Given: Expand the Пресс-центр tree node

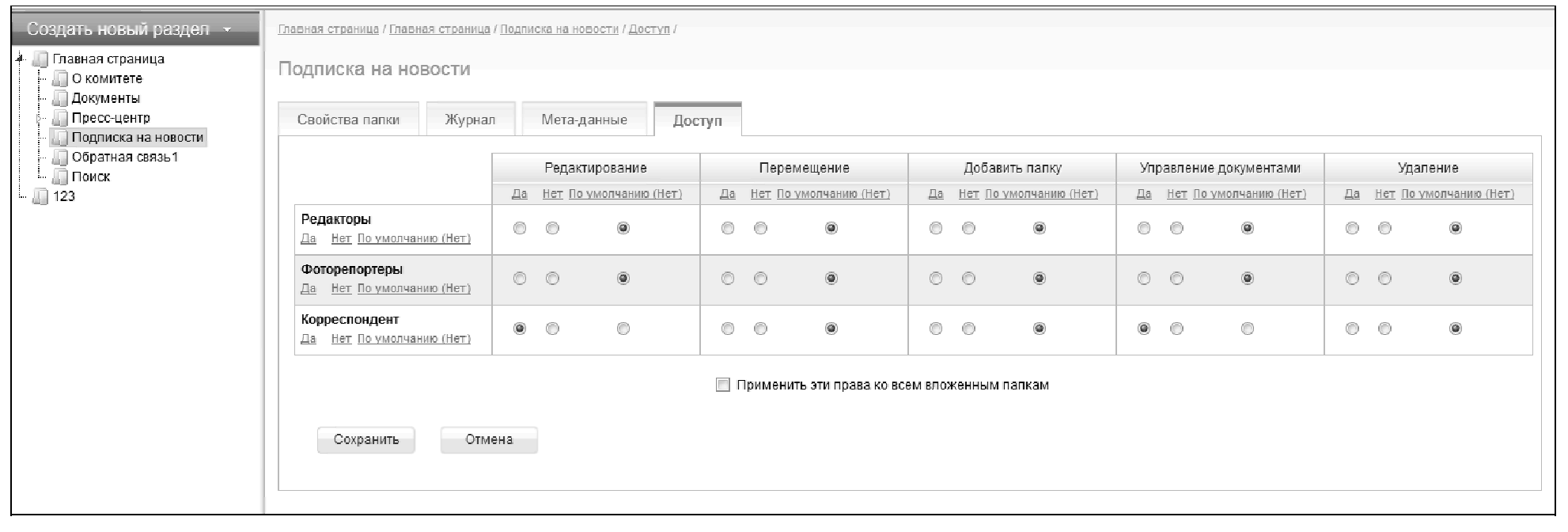Looking at the screenshot, I should click(37, 119).
